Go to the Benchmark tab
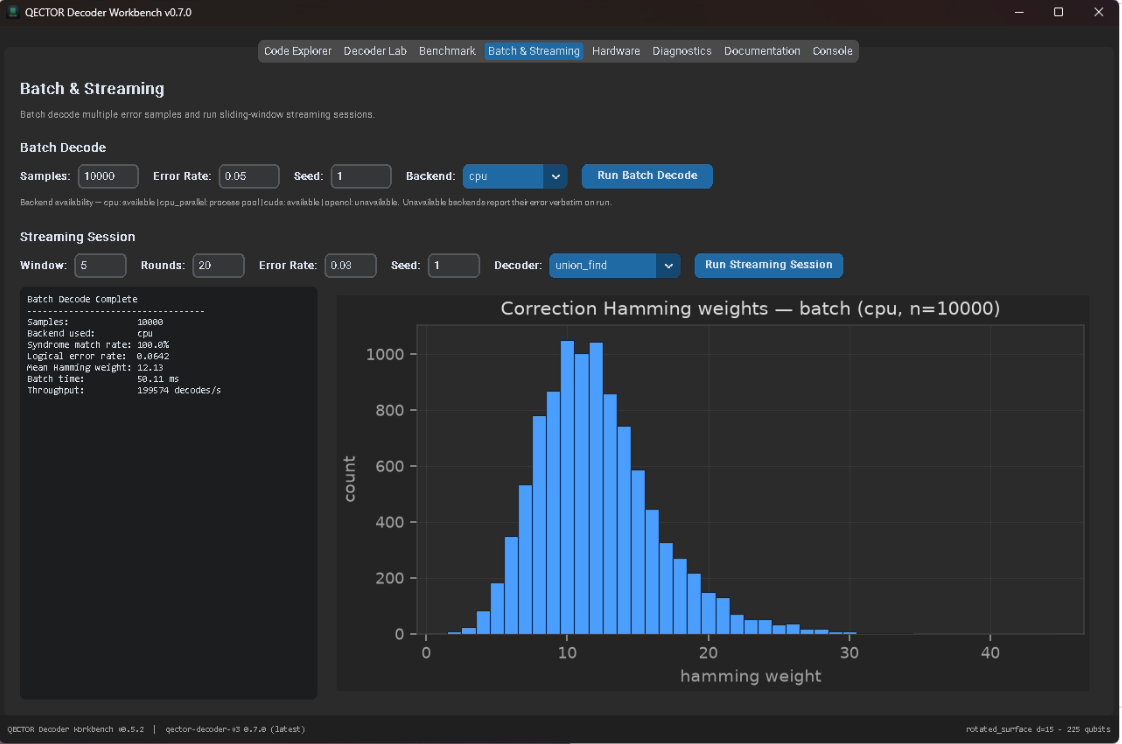 point(447,52)
